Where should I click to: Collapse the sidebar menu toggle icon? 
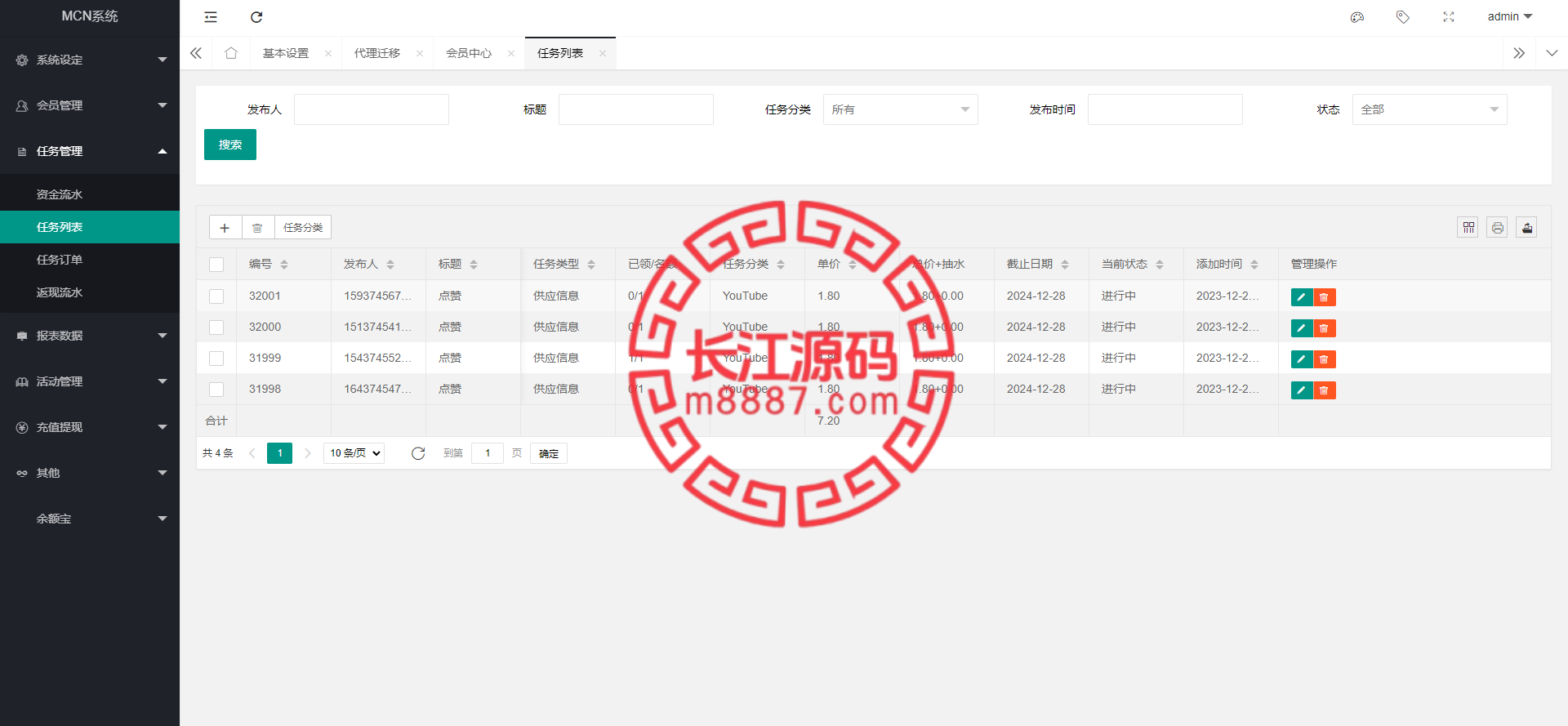pyautogui.click(x=211, y=17)
